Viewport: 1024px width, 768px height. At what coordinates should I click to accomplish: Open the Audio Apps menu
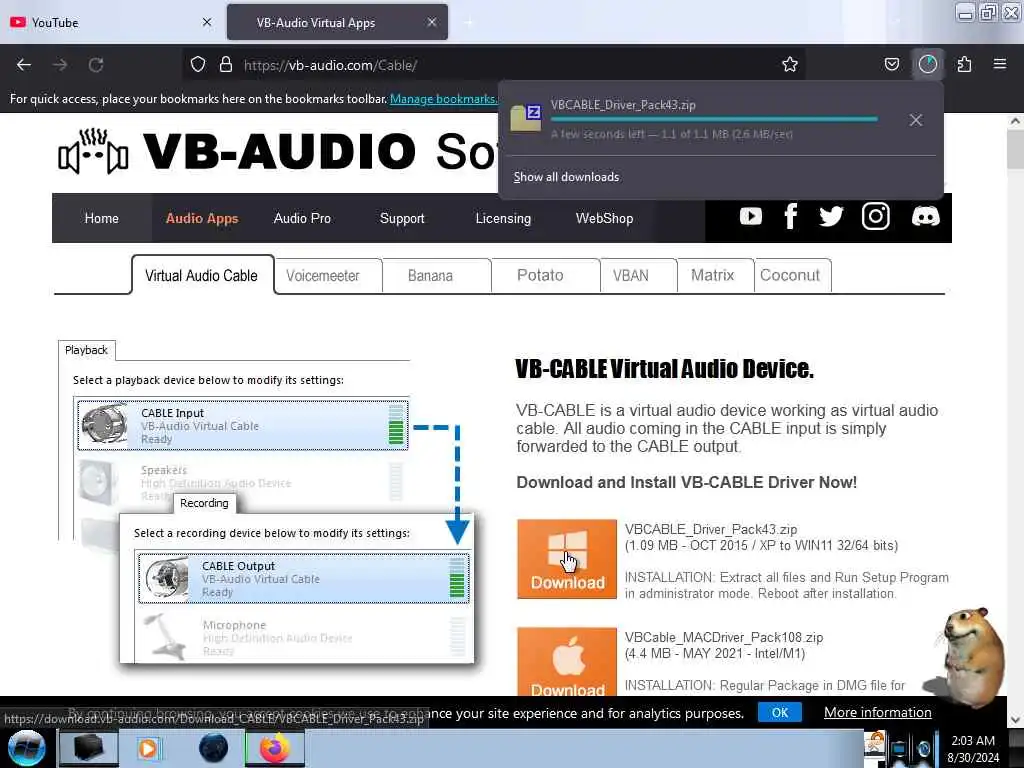pyautogui.click(x=202, y=218)
